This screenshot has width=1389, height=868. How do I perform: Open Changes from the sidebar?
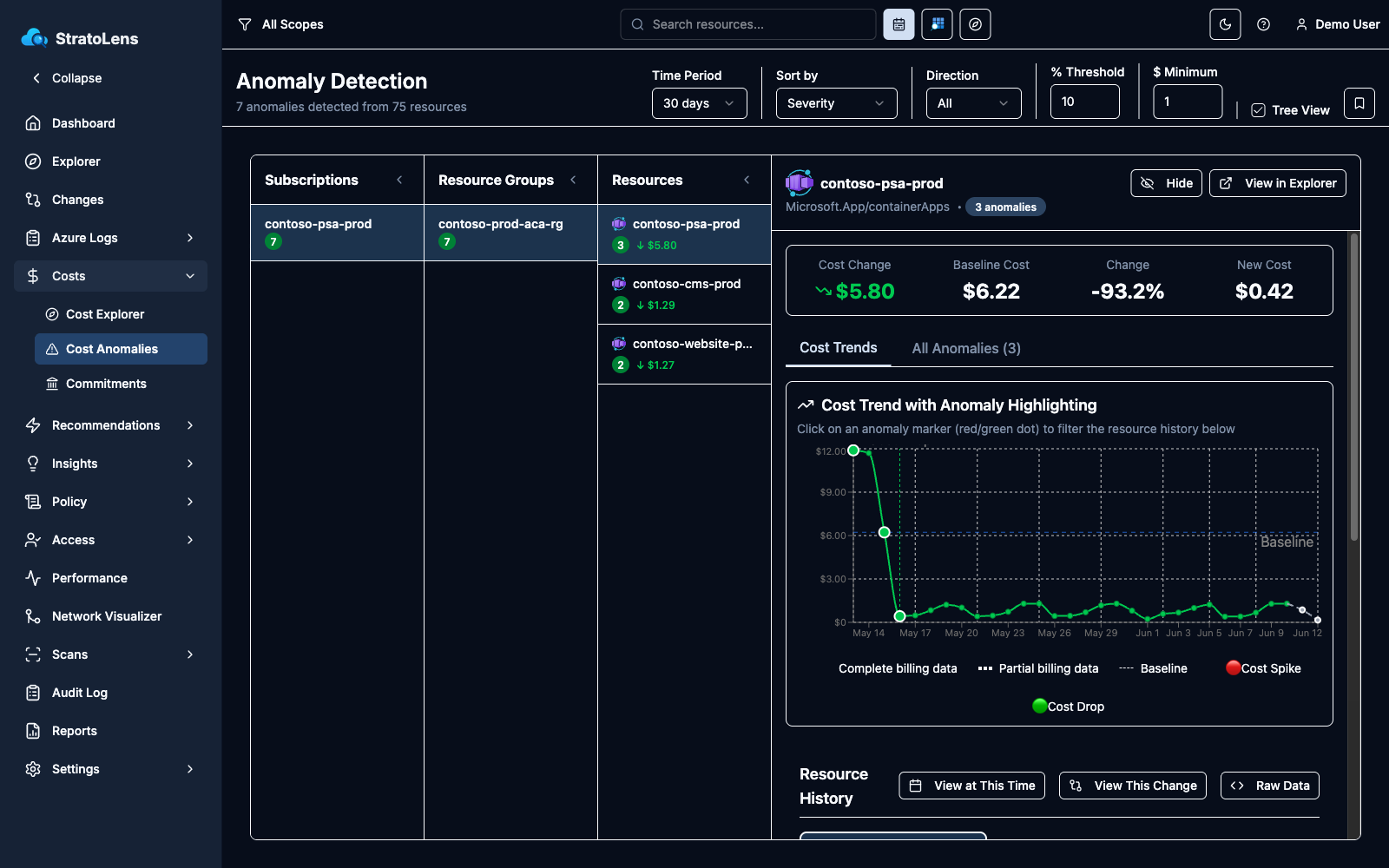tap(110, 200)
